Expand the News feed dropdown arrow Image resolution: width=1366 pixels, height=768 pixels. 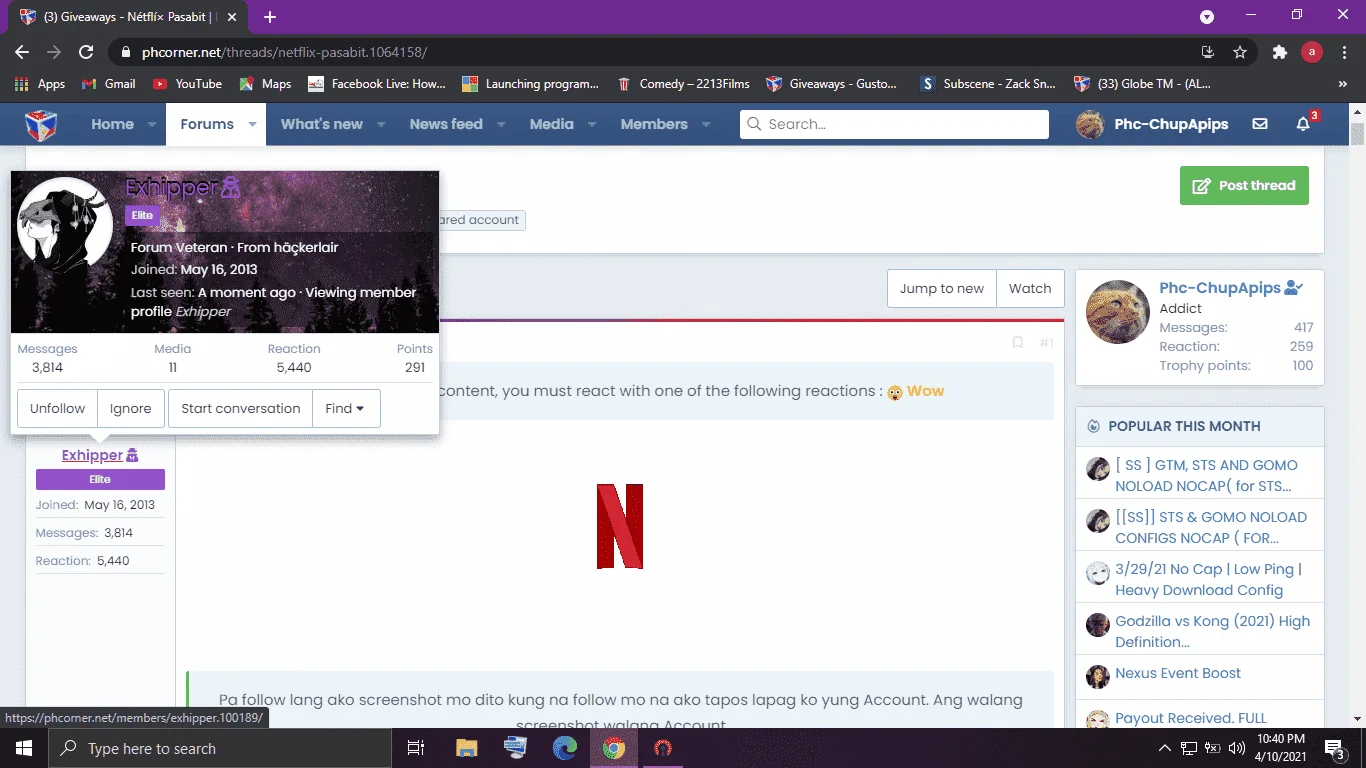(501, 125)
